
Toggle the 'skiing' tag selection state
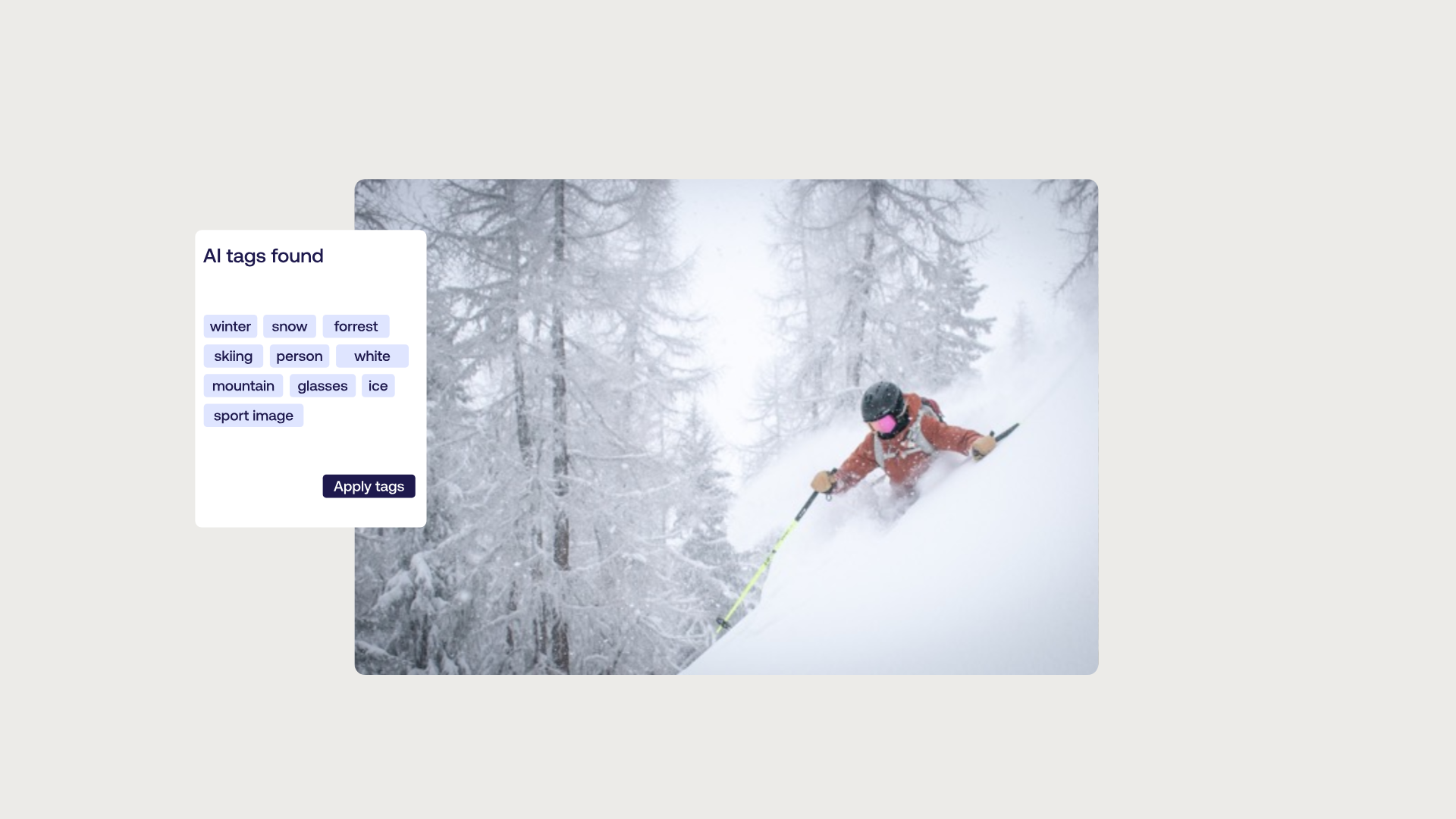click(233, 356)
